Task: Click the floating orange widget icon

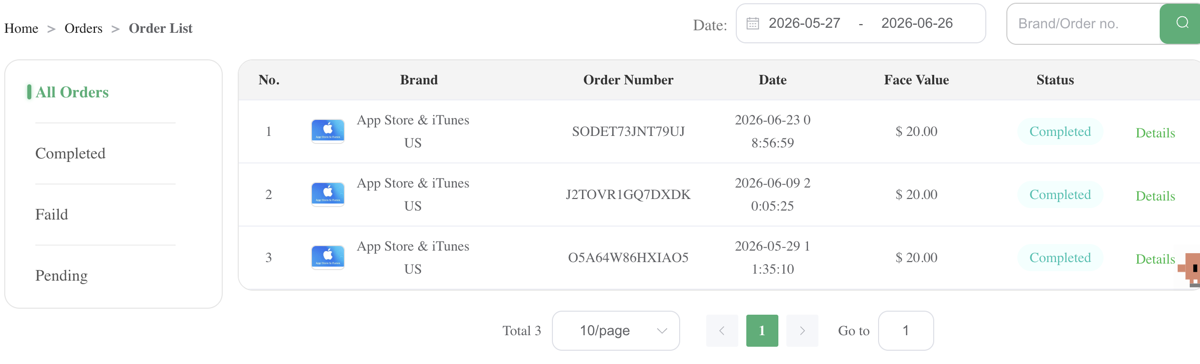Action: coord(1190,269)
